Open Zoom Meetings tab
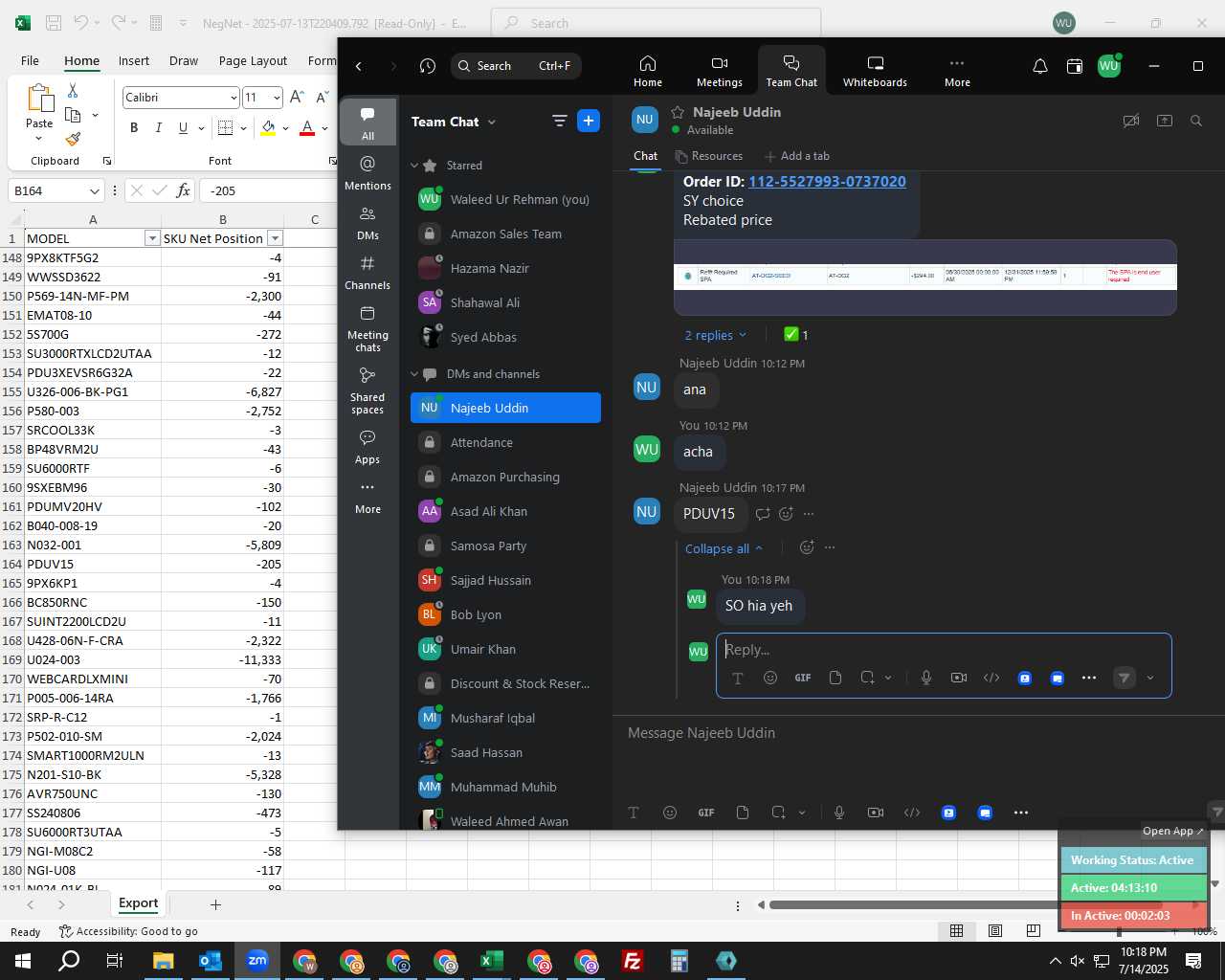1225x980 pixels. [x=720, y=70]
